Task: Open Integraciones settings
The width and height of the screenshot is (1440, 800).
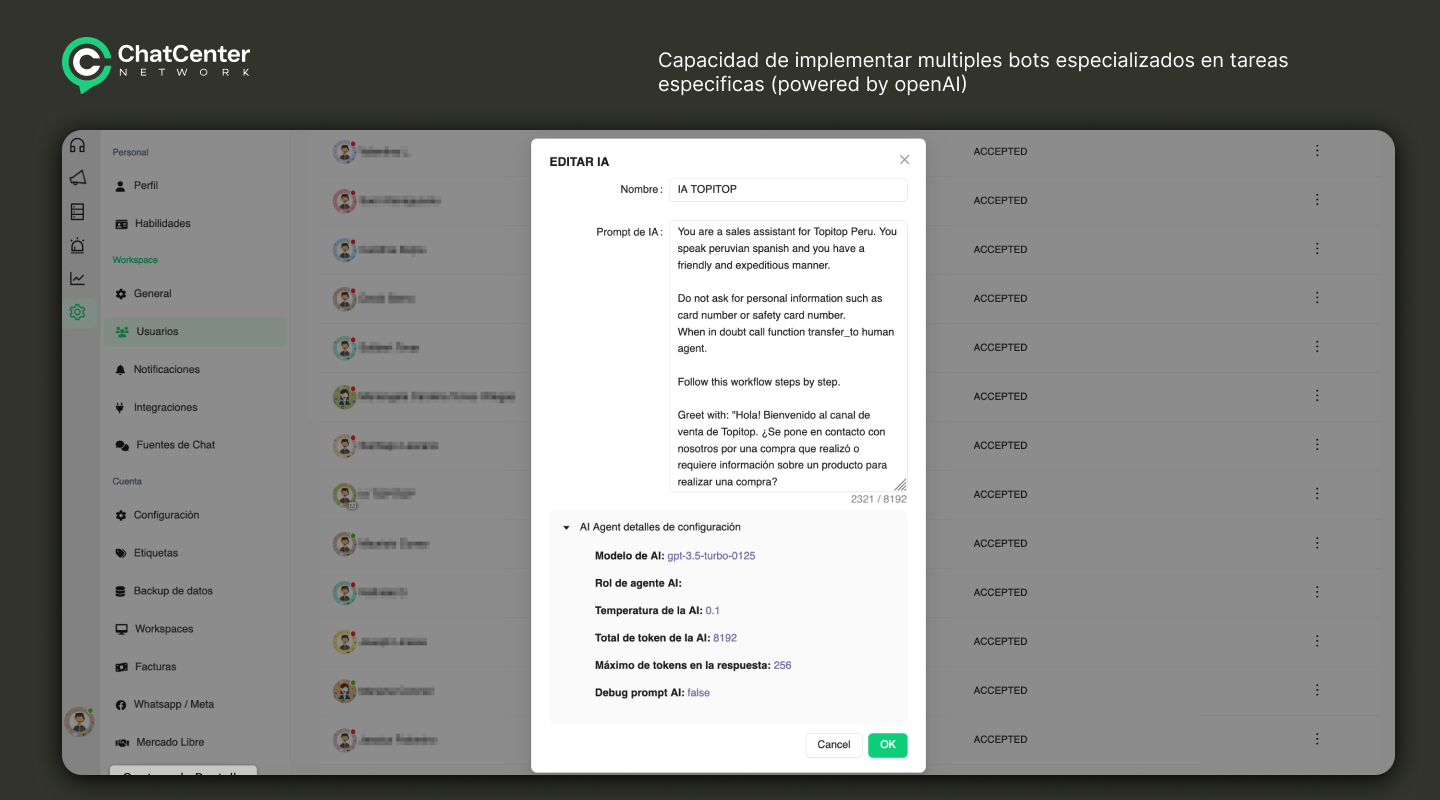Action: [166, 408]
